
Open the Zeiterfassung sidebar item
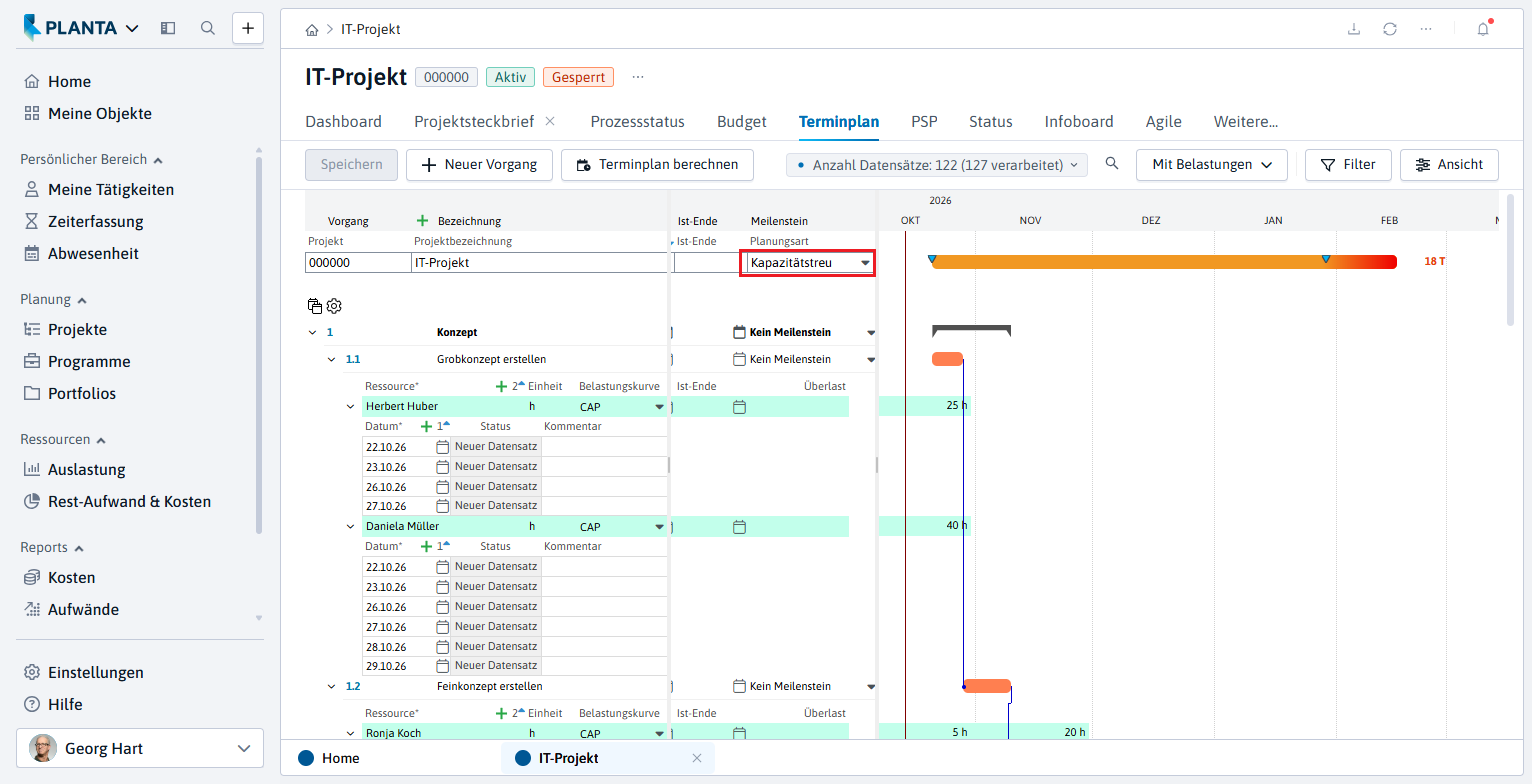click(x=96, y=222)
